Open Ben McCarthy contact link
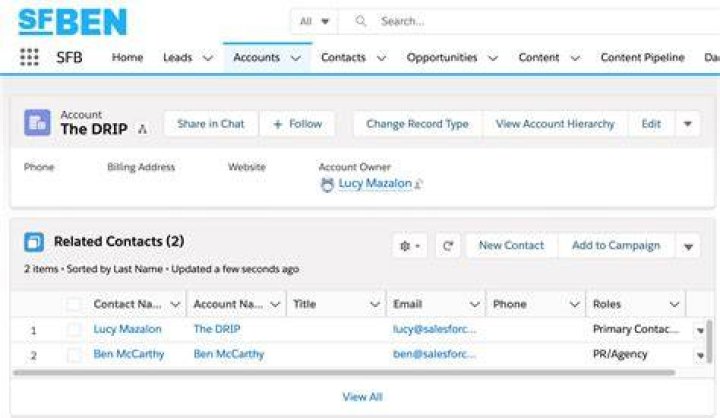Image resolution: width=720 pixels, height=418 pixels. click(129, 354)
